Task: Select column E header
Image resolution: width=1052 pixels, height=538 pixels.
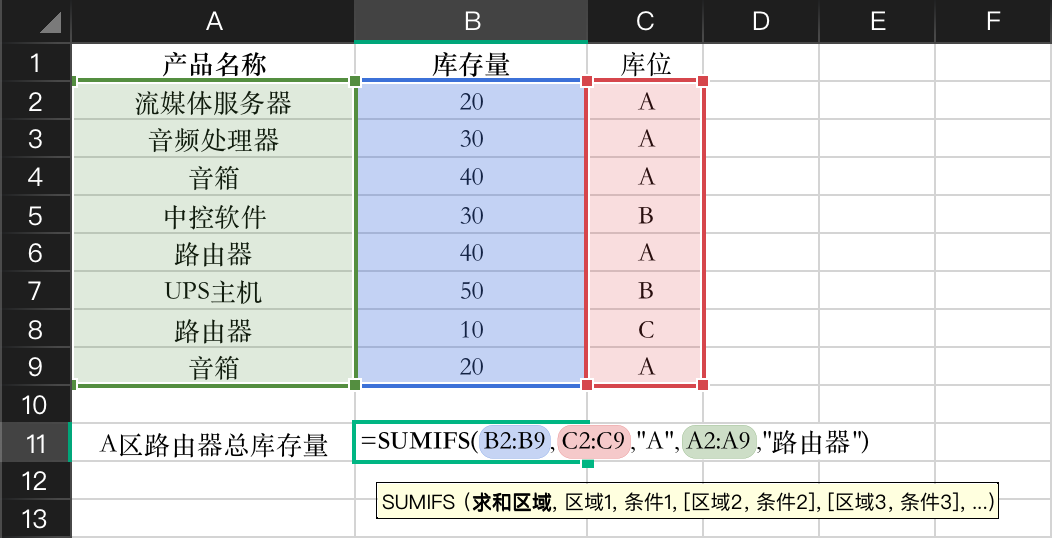Action: (877, 21)
